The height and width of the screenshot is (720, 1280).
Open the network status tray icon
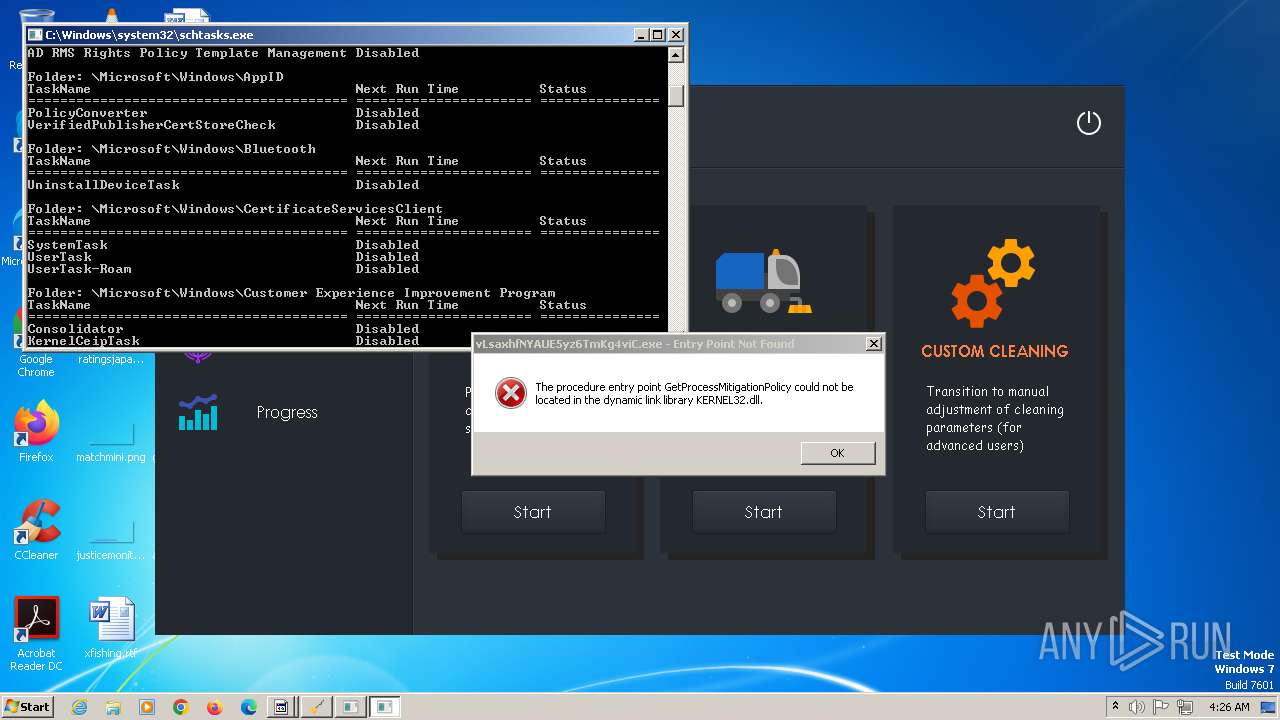tap(1185, 706)
